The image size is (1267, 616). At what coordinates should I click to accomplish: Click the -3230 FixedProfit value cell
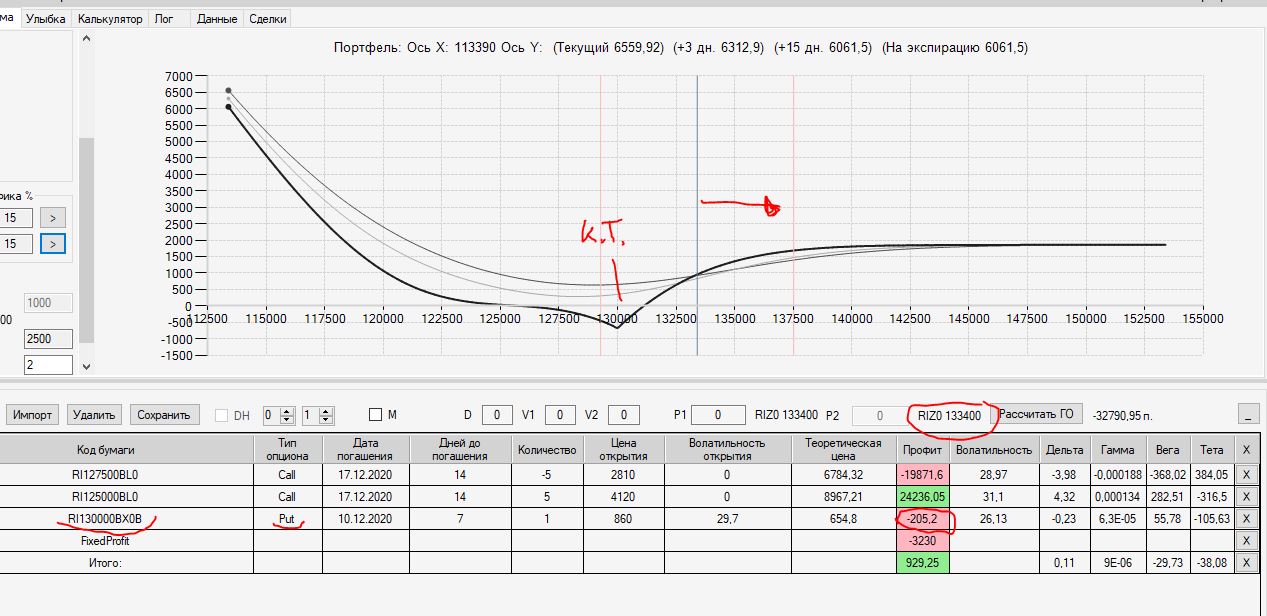click(923, 540)
